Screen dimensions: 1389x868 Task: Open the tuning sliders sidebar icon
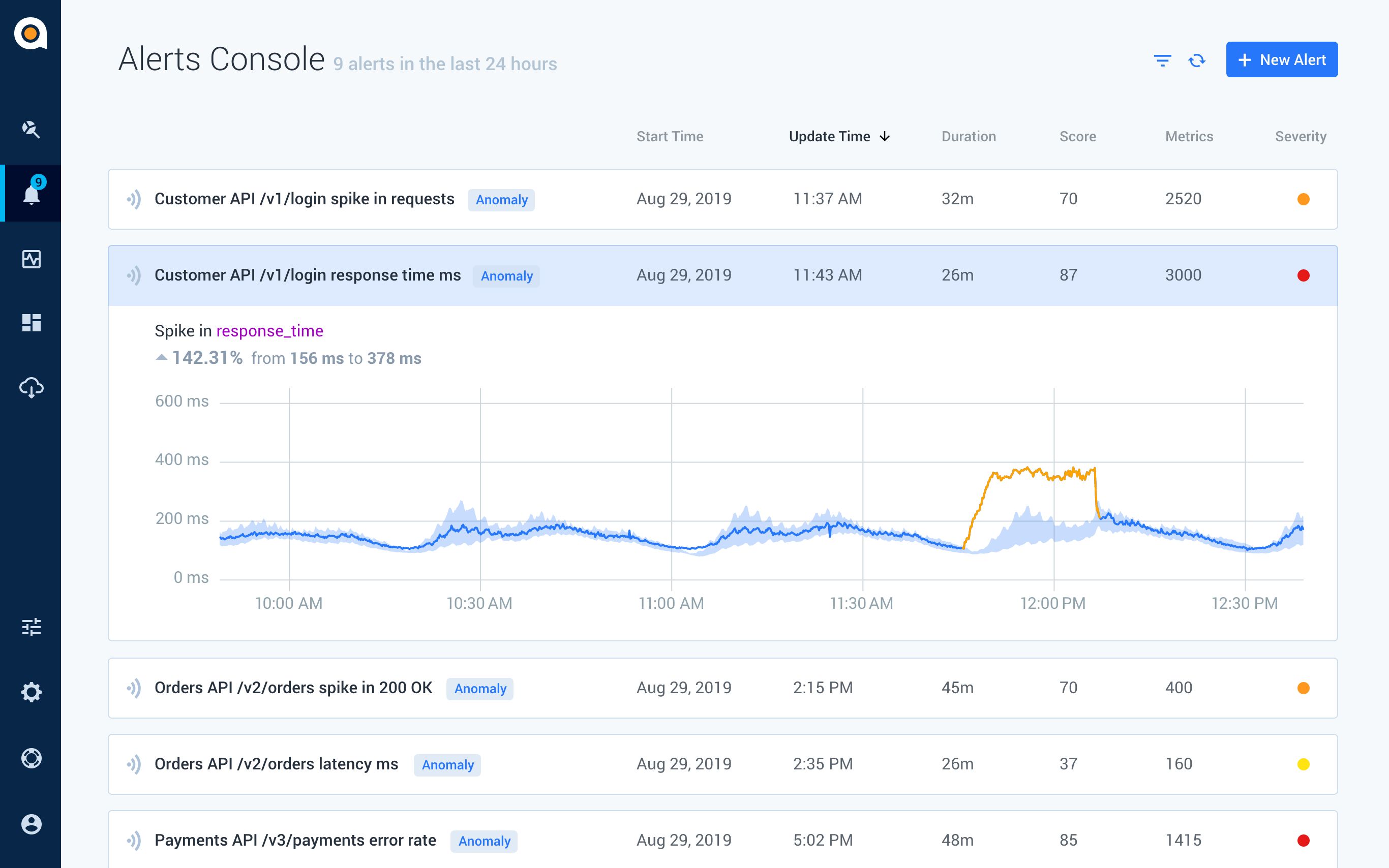click(x=31, y=627)
